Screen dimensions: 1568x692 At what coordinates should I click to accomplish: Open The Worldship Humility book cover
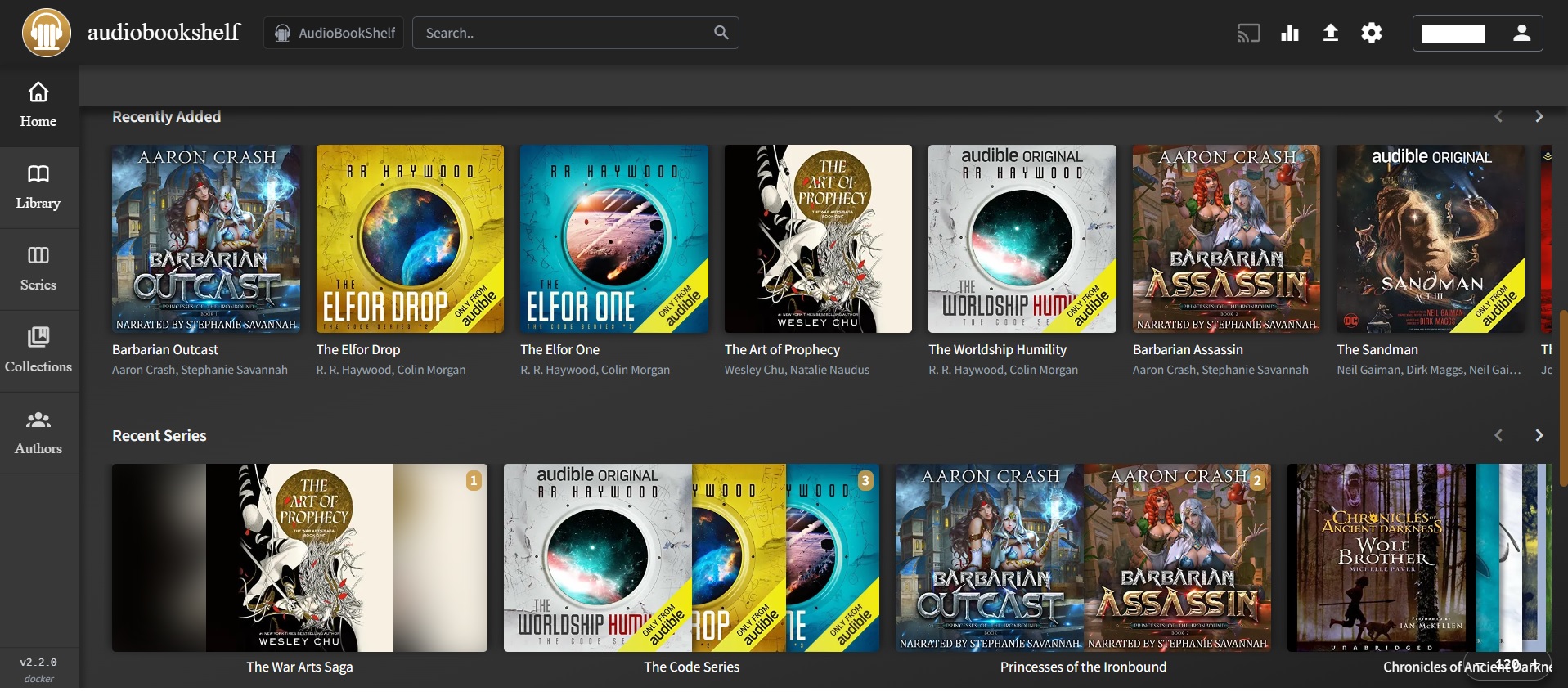1022,239
